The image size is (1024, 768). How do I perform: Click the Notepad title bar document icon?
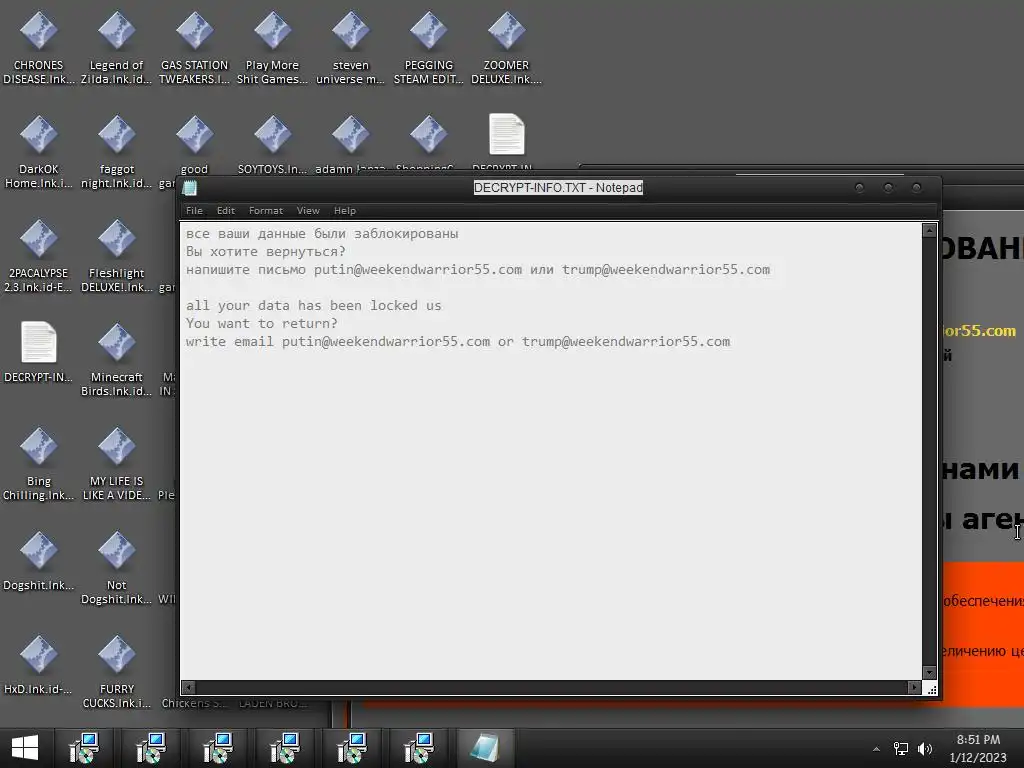pyautogui.click(x=190, y=188)
